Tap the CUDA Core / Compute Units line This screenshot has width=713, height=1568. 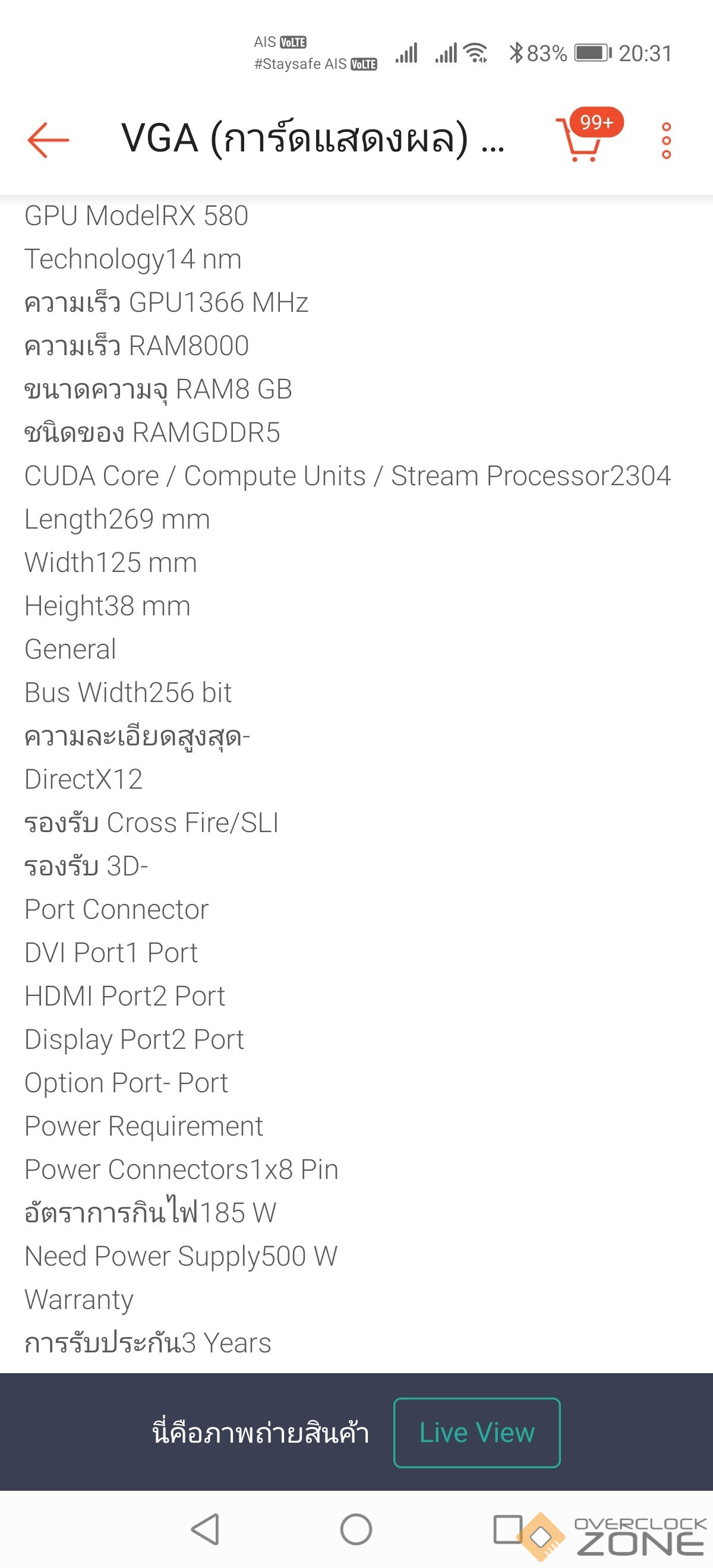click(347, 476)
